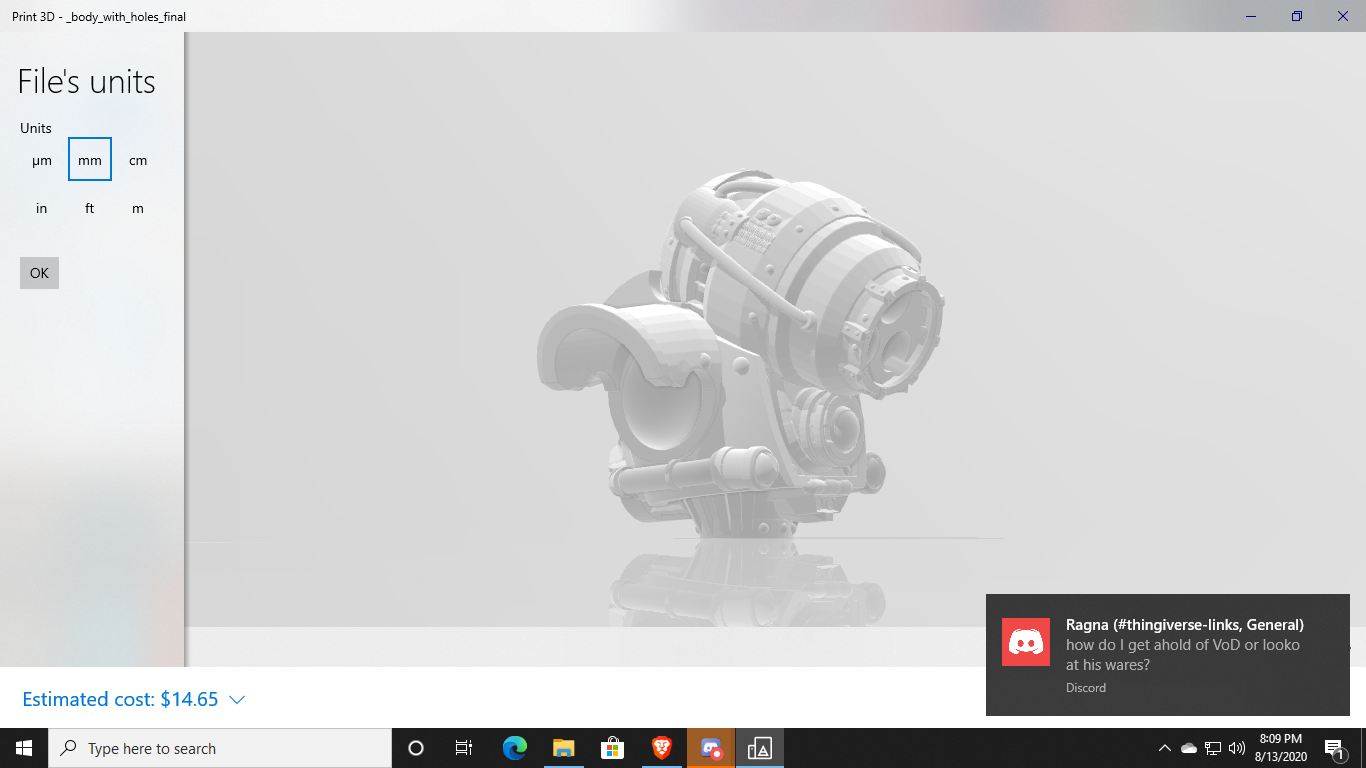Confirm units with the OK button
The width and height of the screenshot is (1366, 768).
[x=39, y=273]
